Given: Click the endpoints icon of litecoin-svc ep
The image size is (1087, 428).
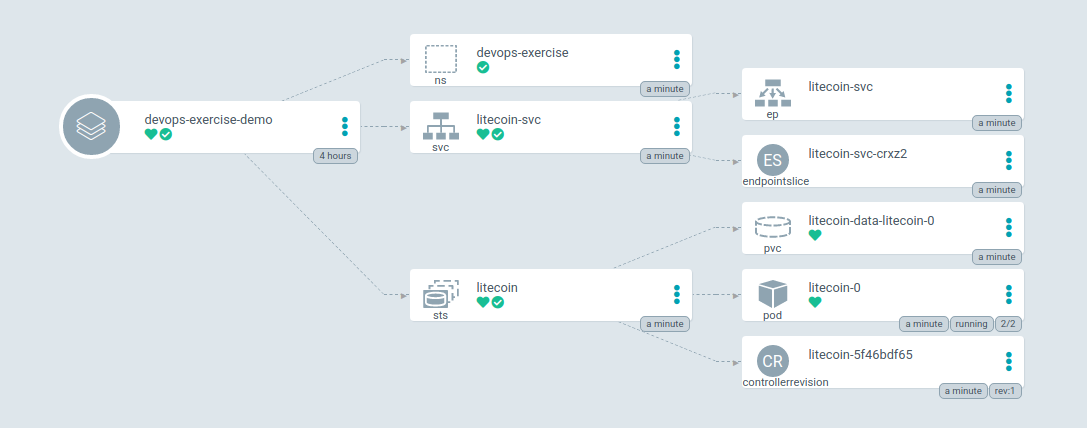Looking at the screenshot, I should click(x=772, y=93).
